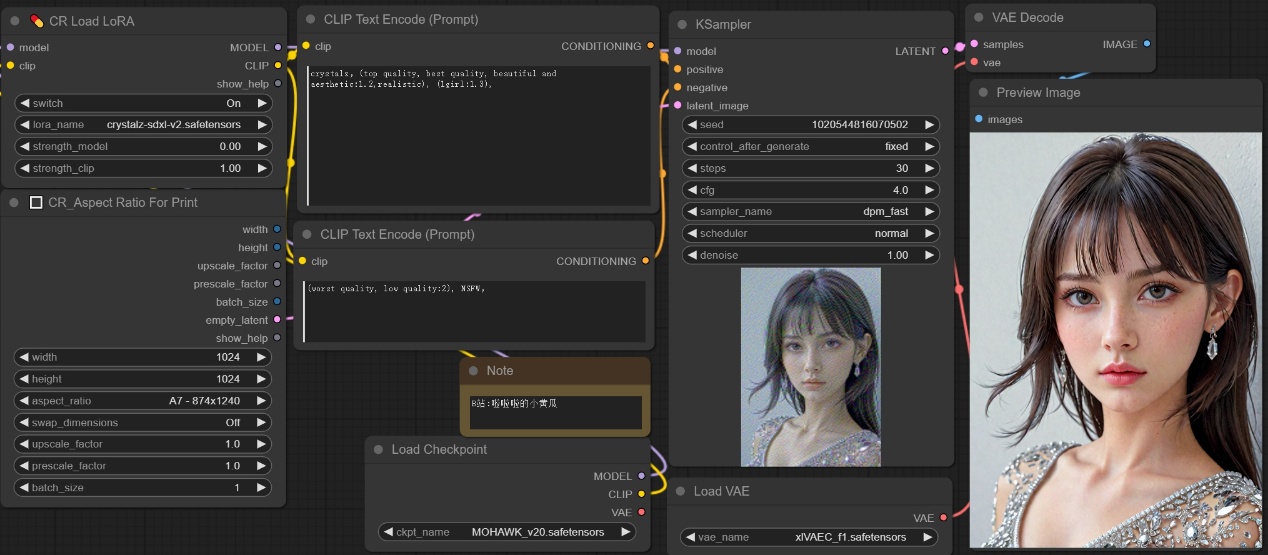The width and height of the screenshot is (1268, 555).
Task: Click the Load Checkpoint node collapse dot
Action: click(x=378, y=450)
